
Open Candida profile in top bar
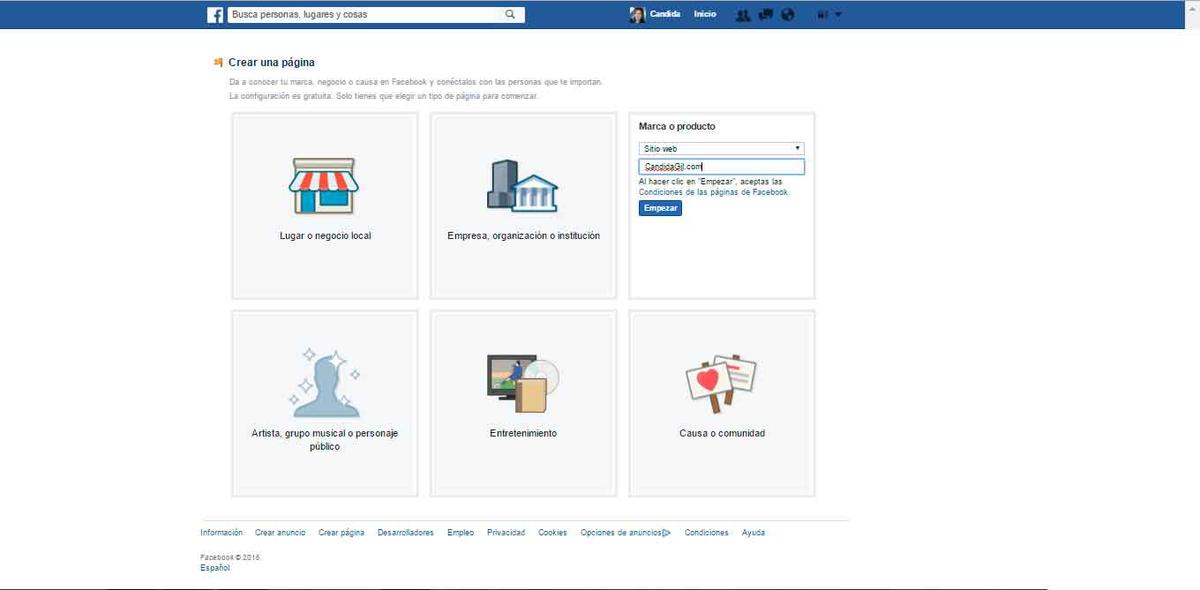click(655, 15)
